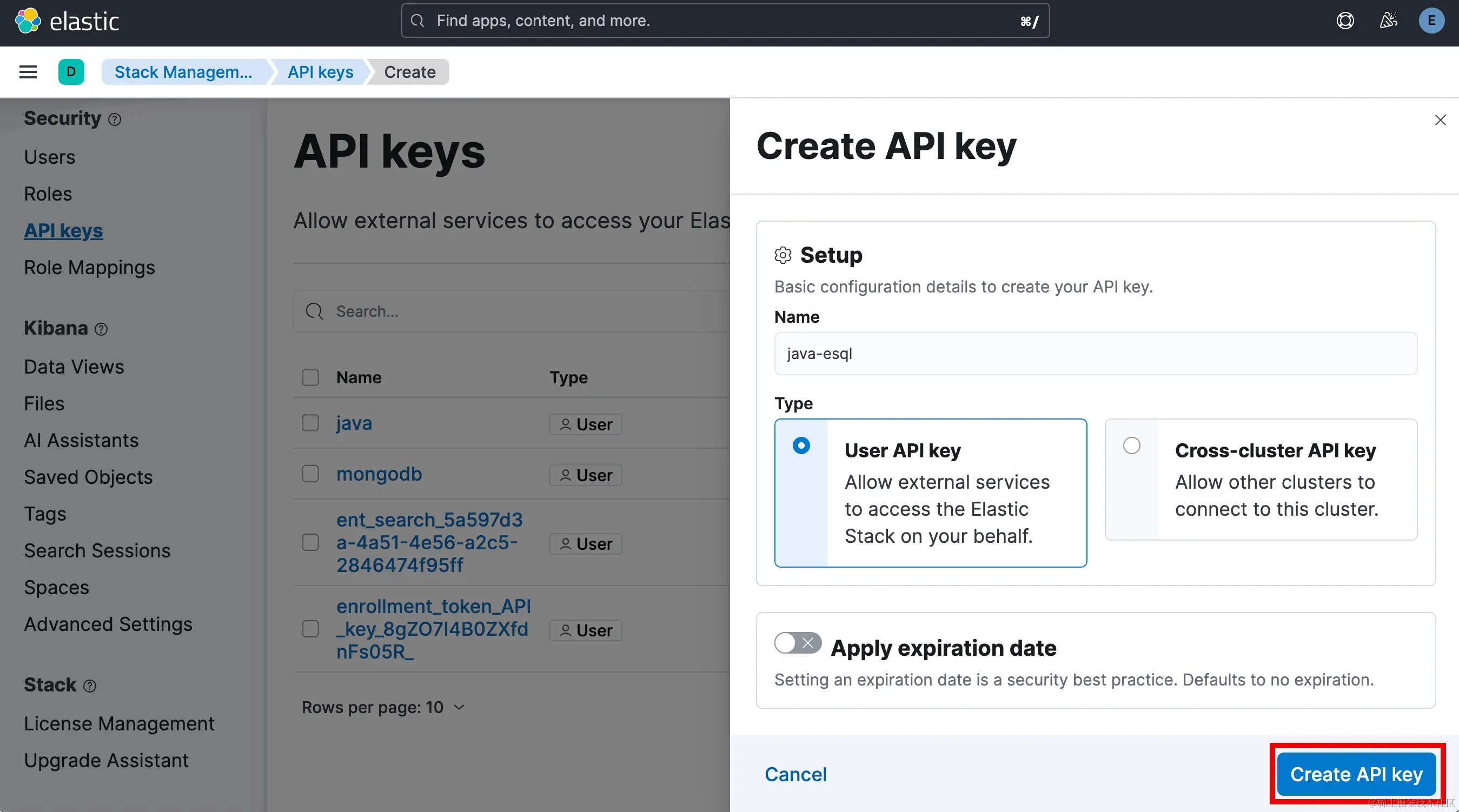Close the Create API key flyout
1459x812 pixels.
coord(1440,120)
